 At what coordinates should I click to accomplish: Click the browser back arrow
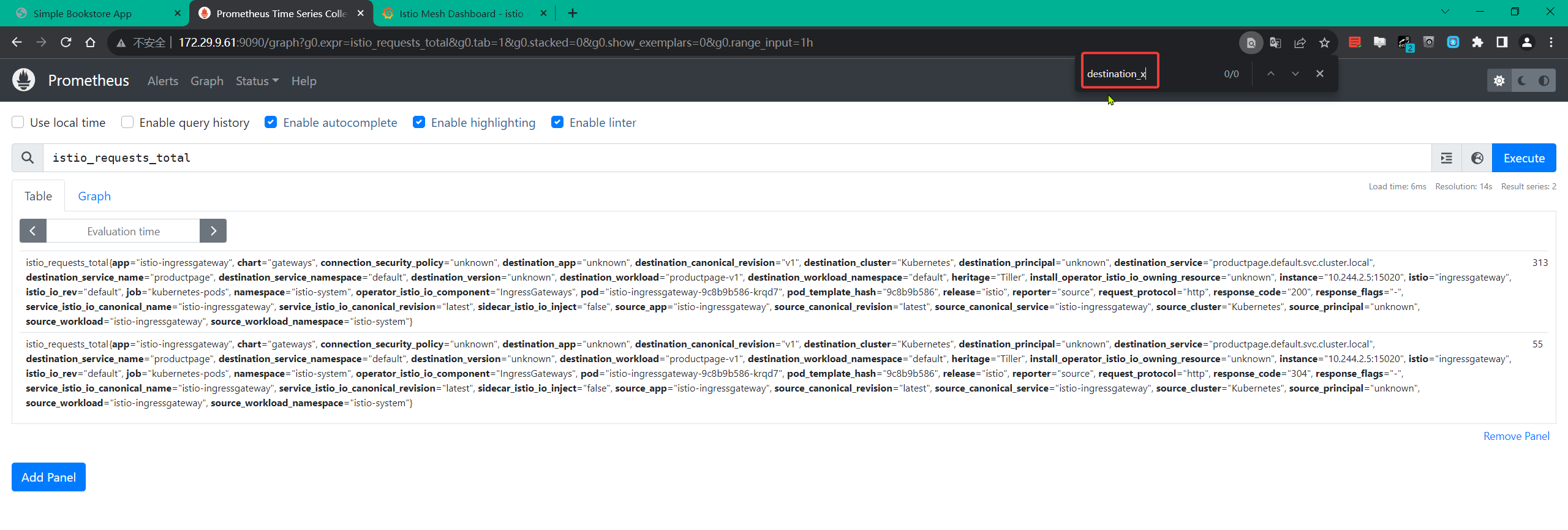[x=17, y=42]
